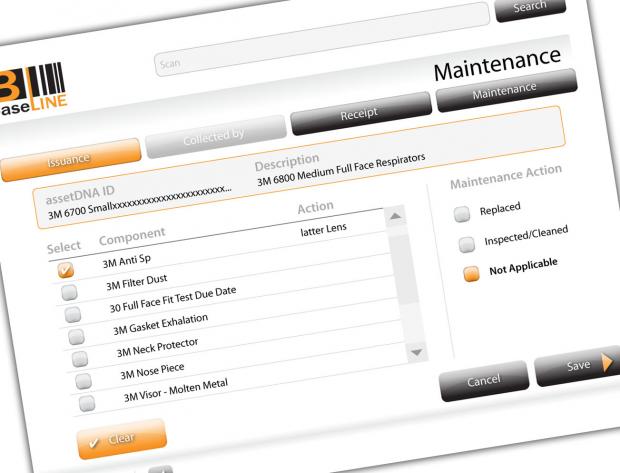Click the Select column header
620x473 pixels.
tap(64, 247)
